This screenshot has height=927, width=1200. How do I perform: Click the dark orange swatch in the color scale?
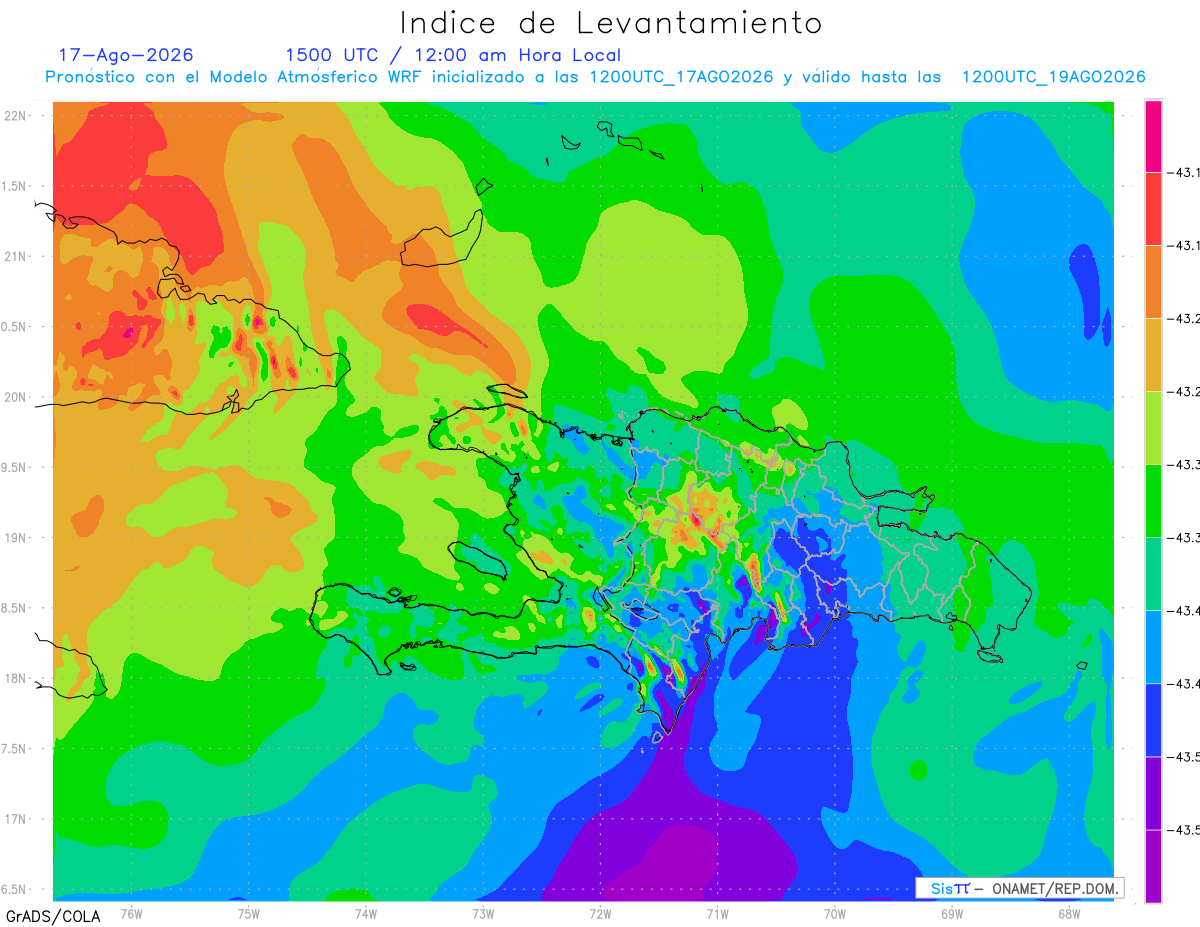[x=1153, y=282]
